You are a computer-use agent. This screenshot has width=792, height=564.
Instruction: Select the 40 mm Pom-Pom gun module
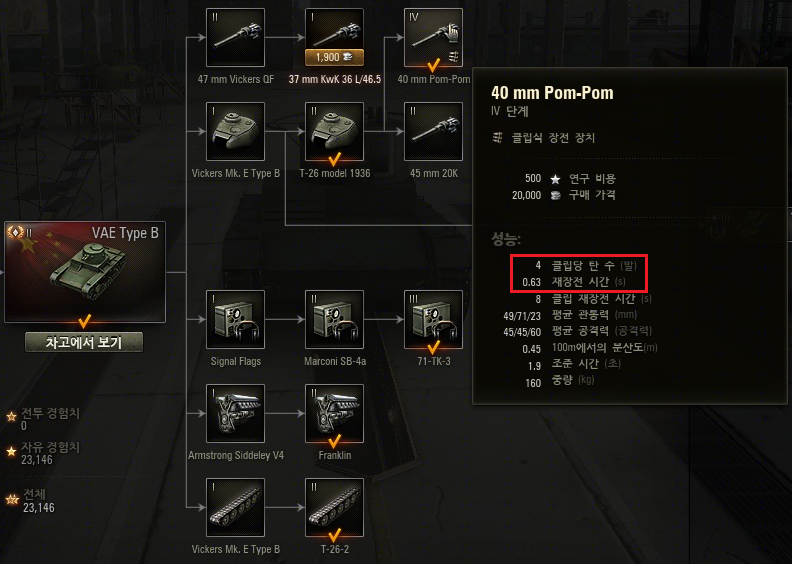pos(433,37)
